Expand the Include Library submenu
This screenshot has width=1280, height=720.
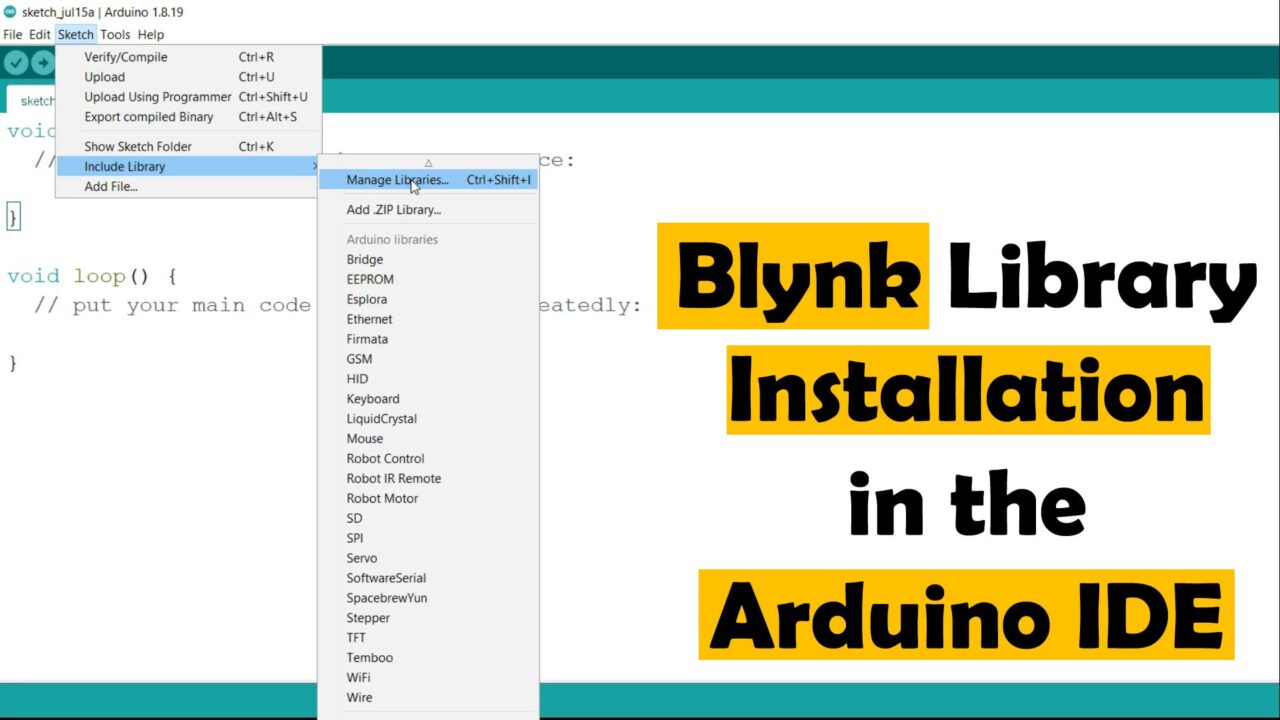point(188,166)
